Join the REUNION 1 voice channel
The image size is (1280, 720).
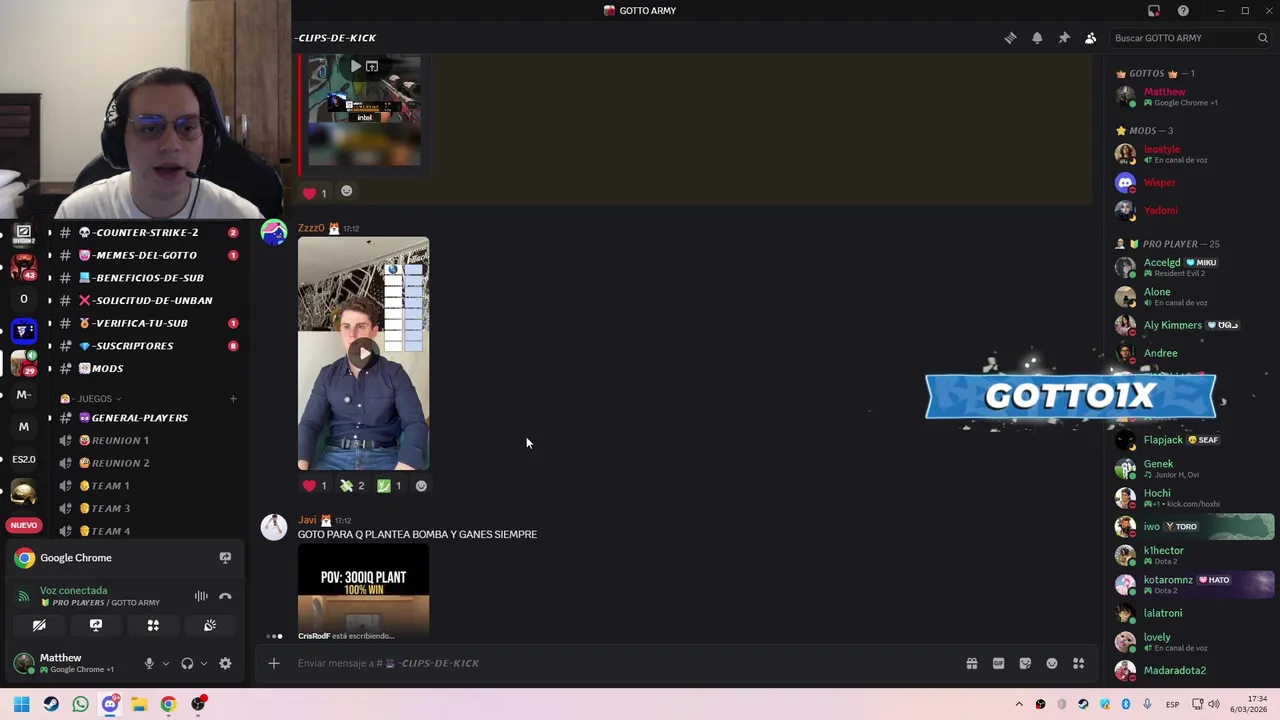(x=148, y=440)
